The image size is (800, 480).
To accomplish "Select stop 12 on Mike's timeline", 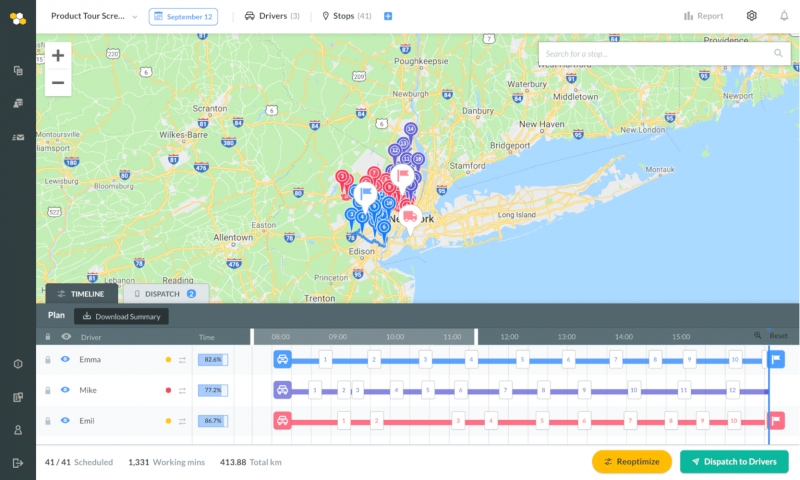I will [x=732, y=390].
